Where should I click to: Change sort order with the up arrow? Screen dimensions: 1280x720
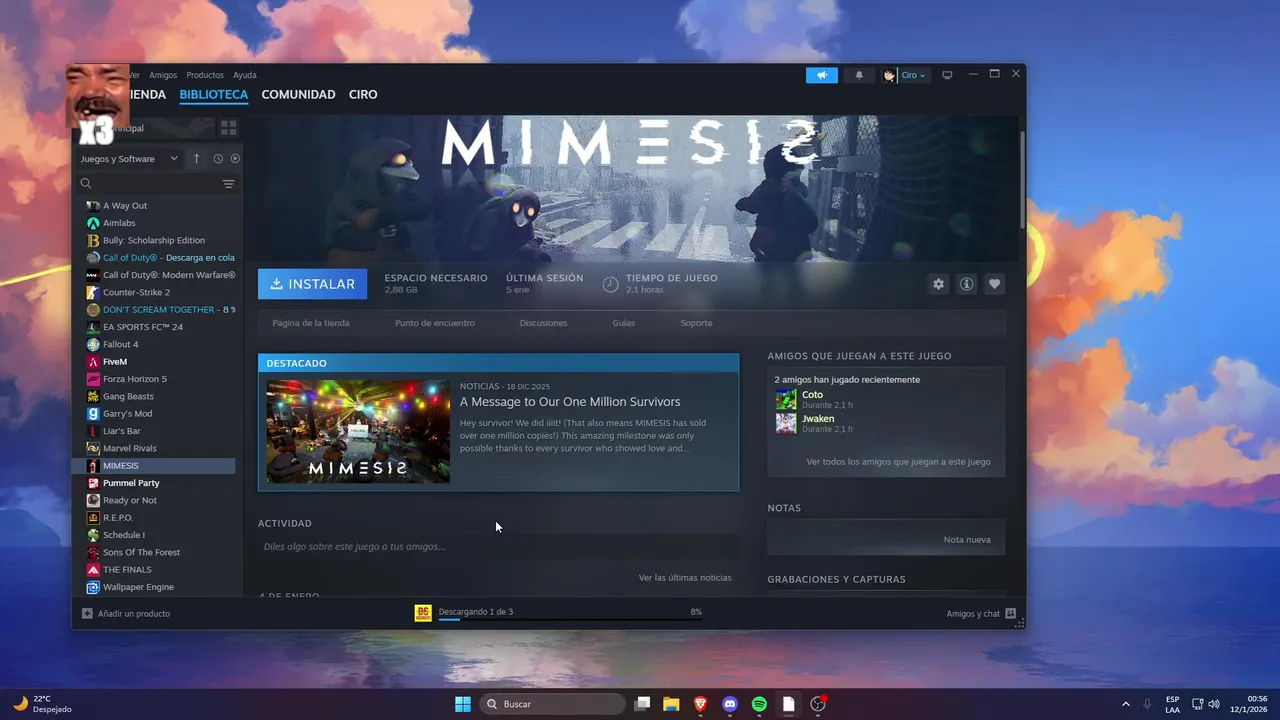197,159
